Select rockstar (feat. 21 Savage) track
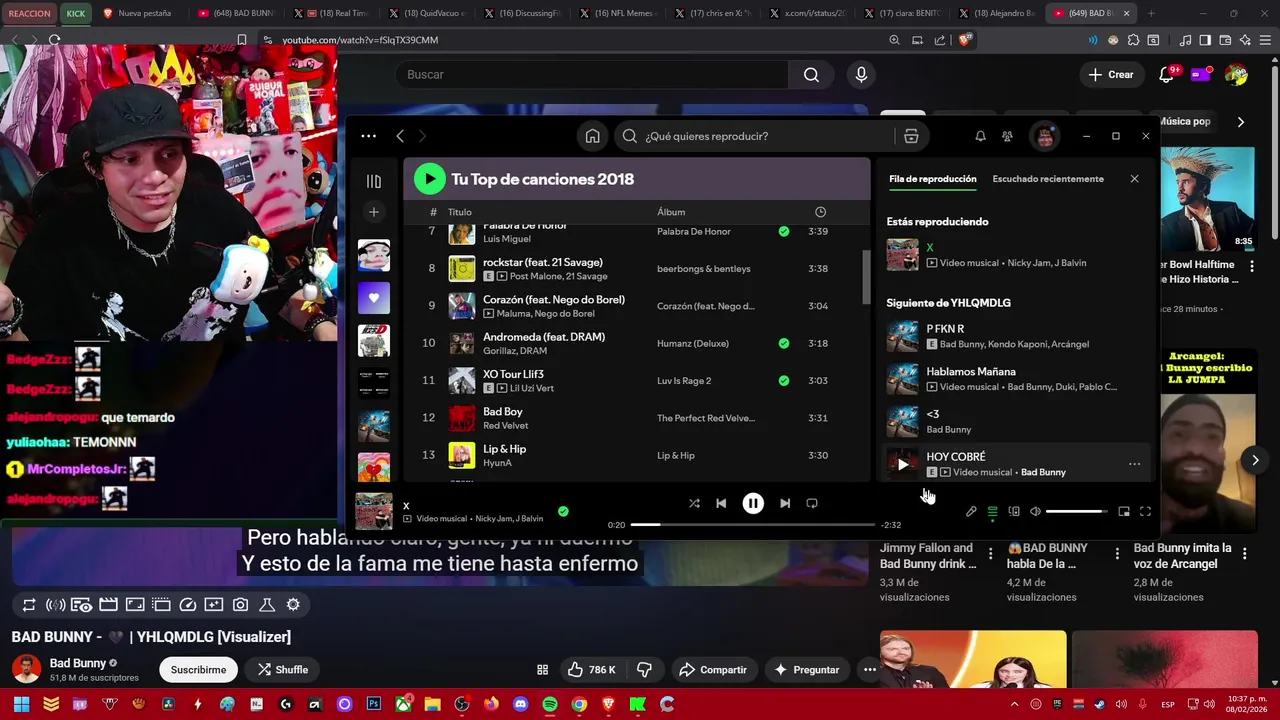 click(x=543, y=262)
